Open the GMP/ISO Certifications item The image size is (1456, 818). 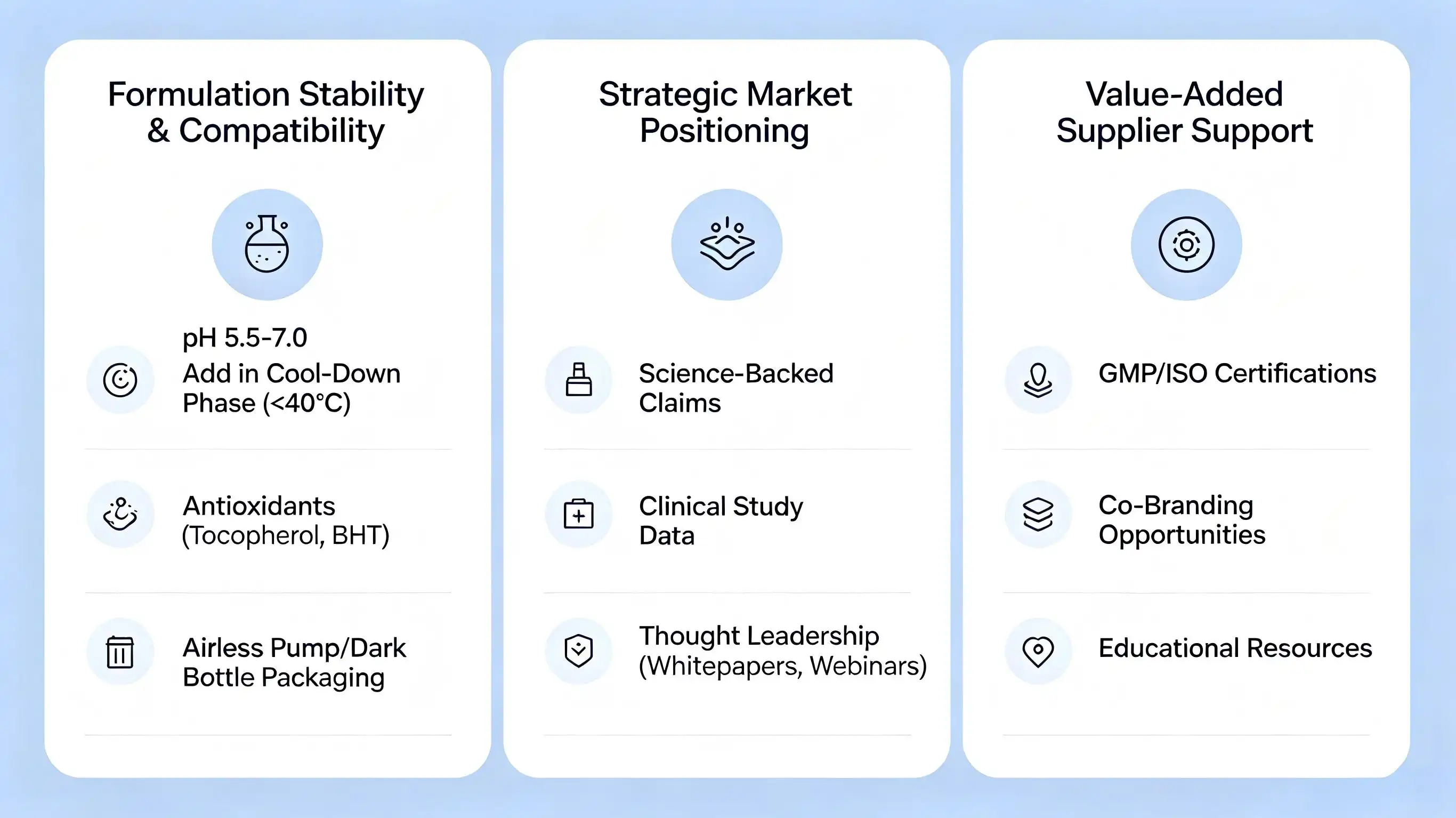pos(1237,373)
